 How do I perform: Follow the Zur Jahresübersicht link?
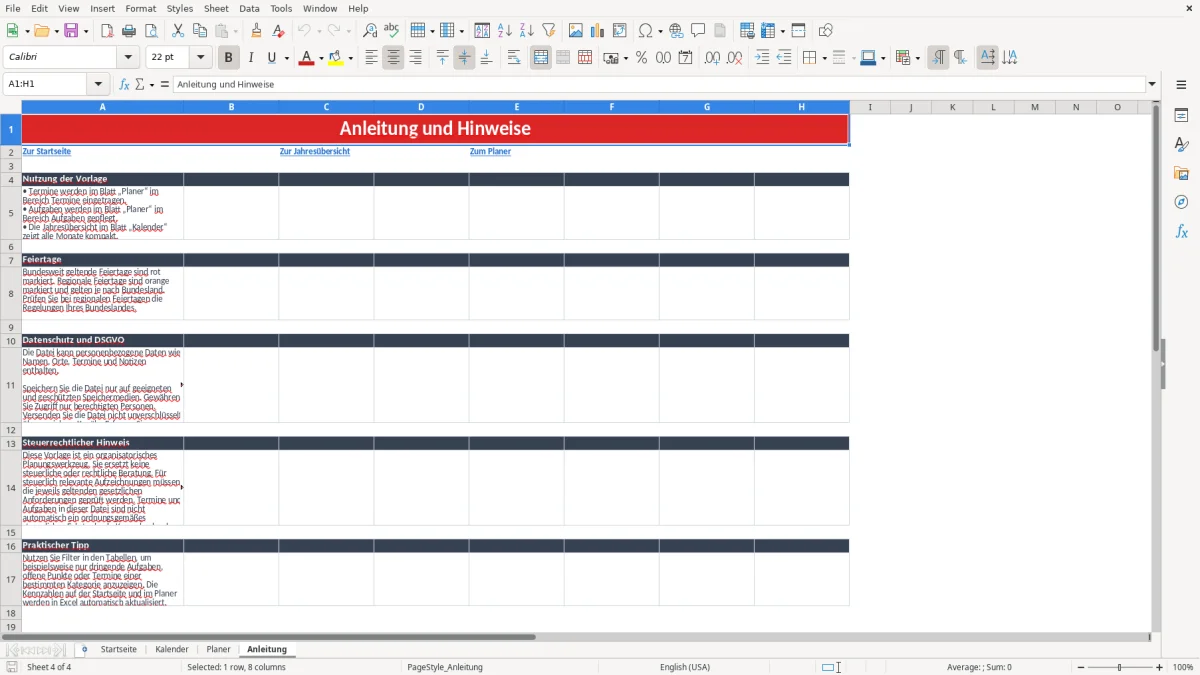[x=315, y=152]
